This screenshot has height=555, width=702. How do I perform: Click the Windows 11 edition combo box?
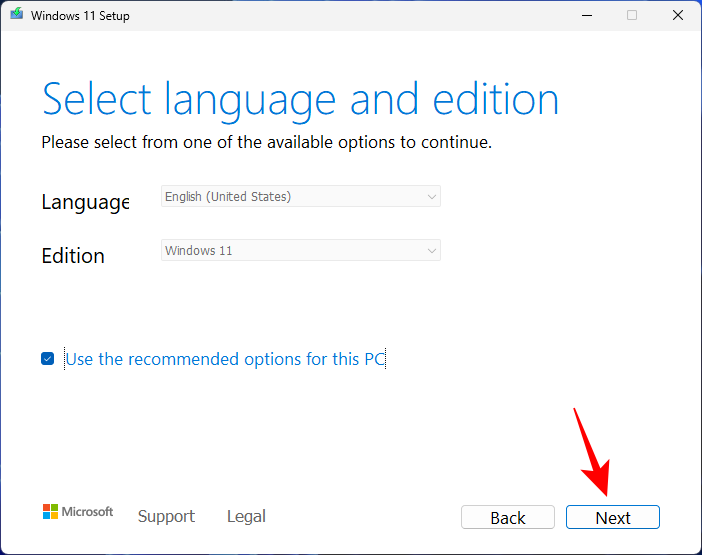point(300,251)
